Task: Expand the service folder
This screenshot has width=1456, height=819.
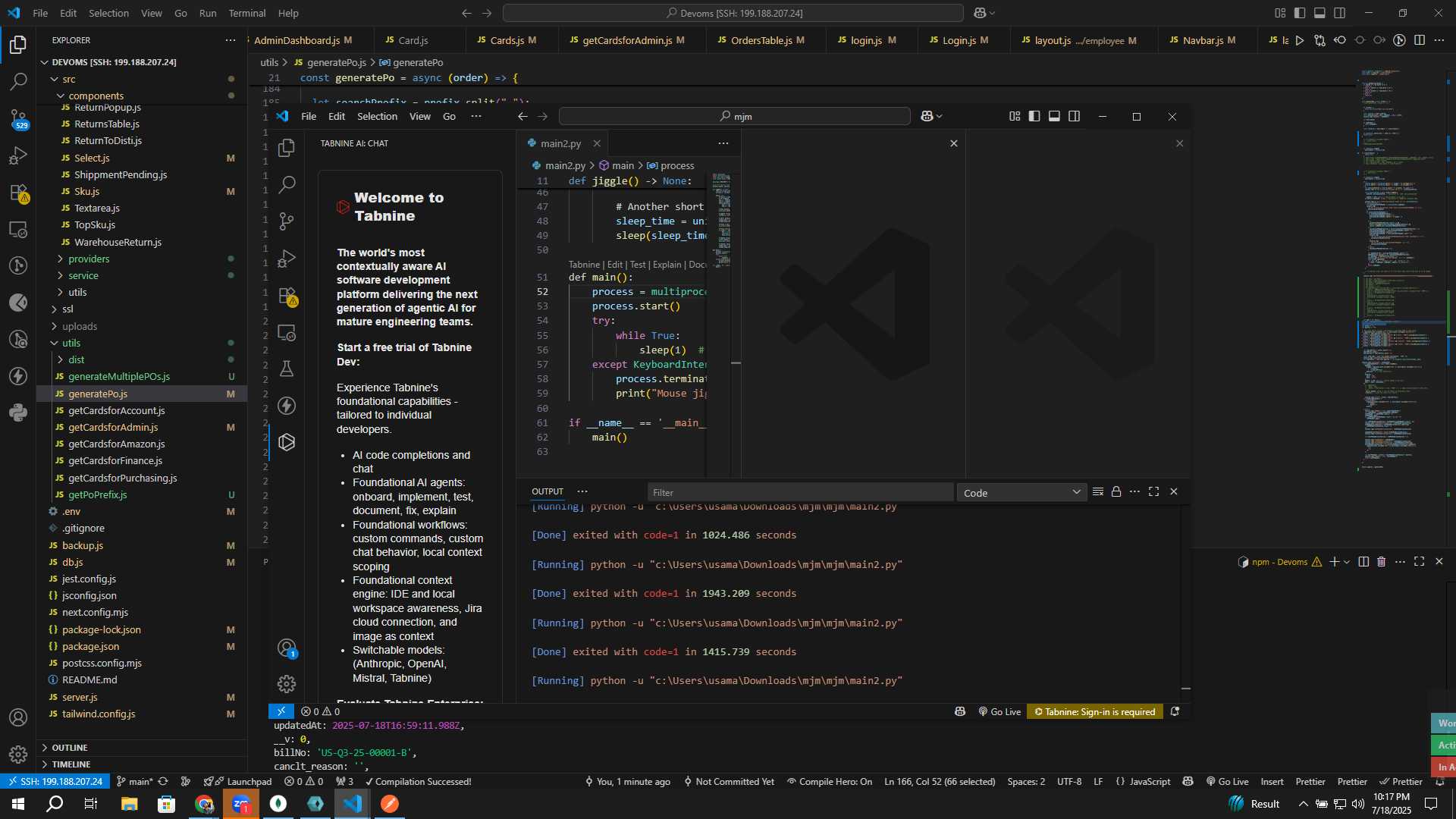Action: point(142,275)
